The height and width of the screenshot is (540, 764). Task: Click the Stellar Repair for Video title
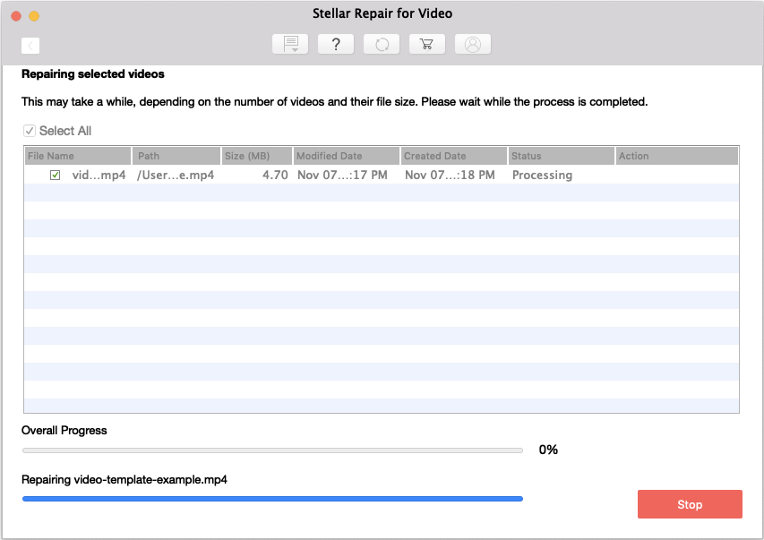tap(382, 14)
